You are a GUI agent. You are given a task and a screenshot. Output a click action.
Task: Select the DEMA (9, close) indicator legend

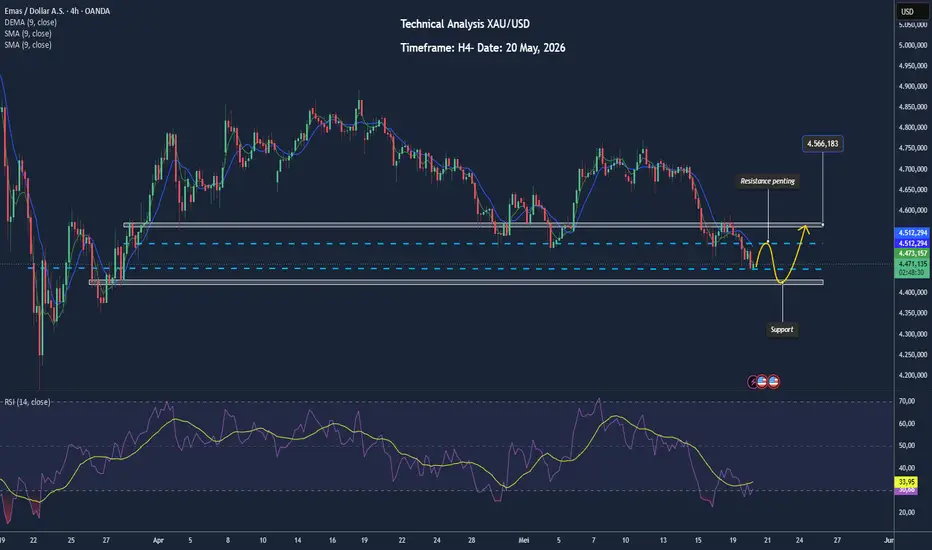(x=30, y=22)
